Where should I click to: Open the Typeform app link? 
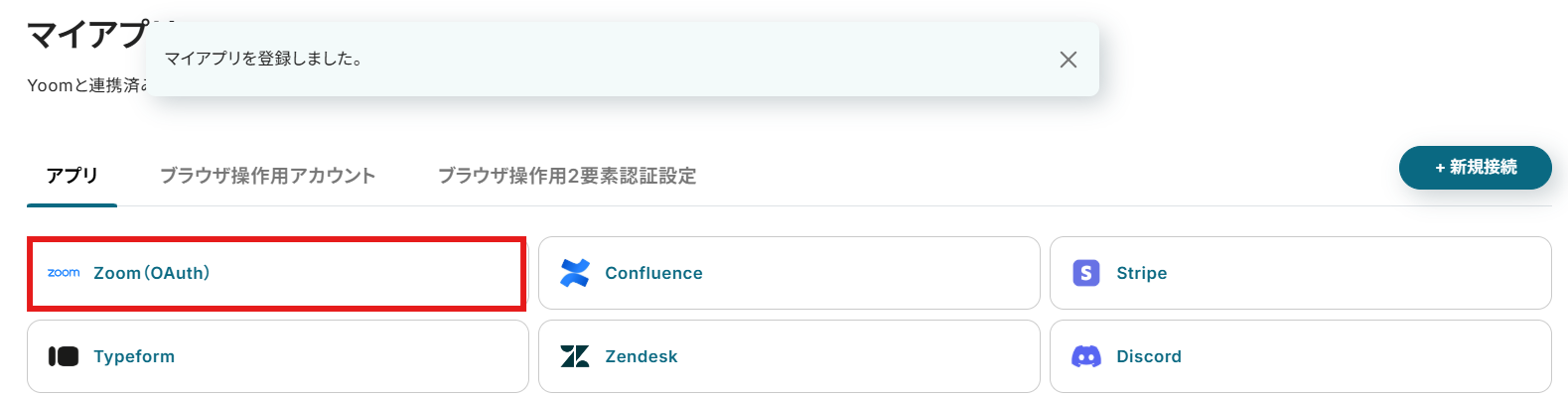pyautogui.click(x=134, y=356)
